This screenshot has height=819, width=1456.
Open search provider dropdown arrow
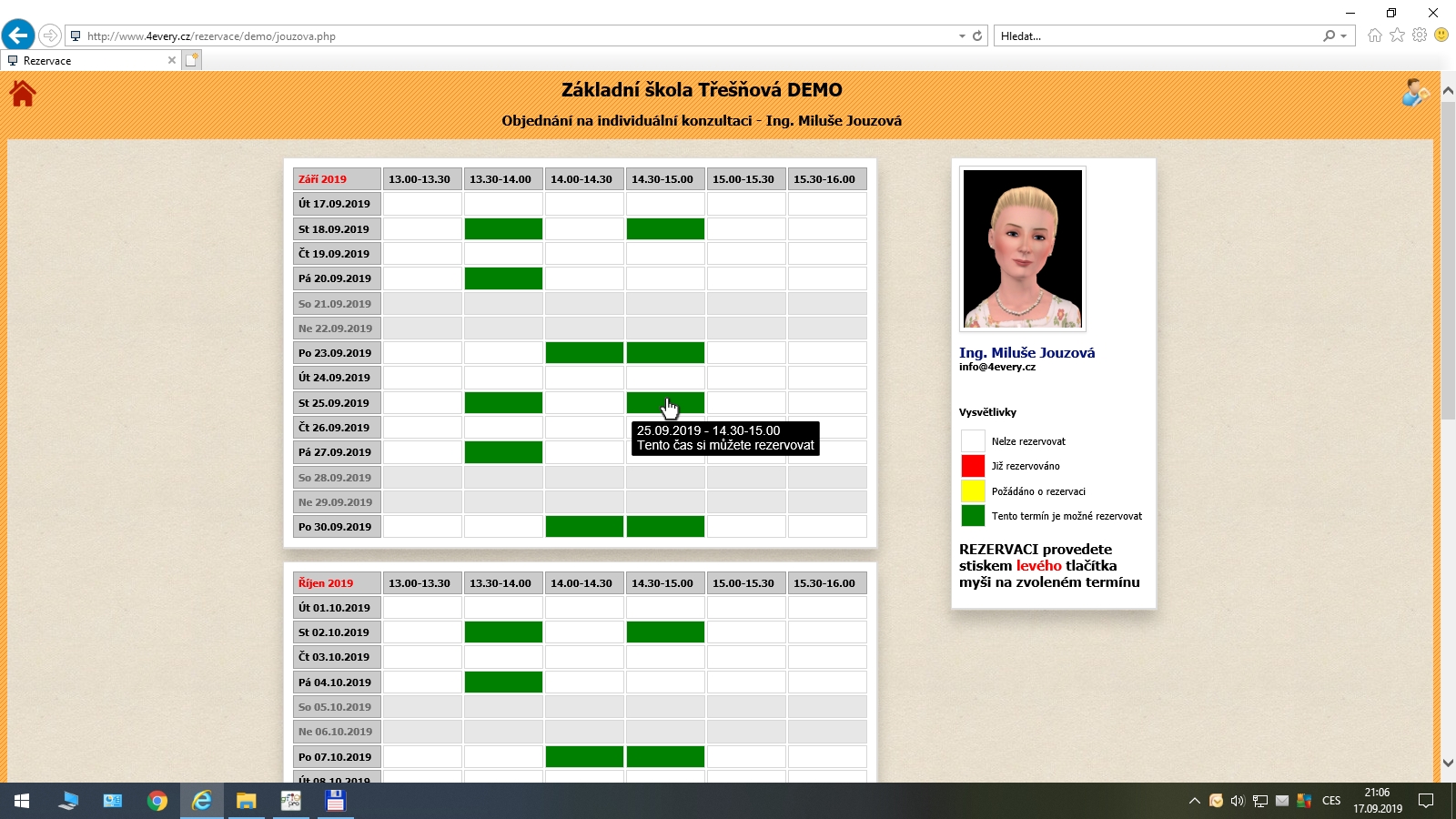click(x=1344, y=36)
